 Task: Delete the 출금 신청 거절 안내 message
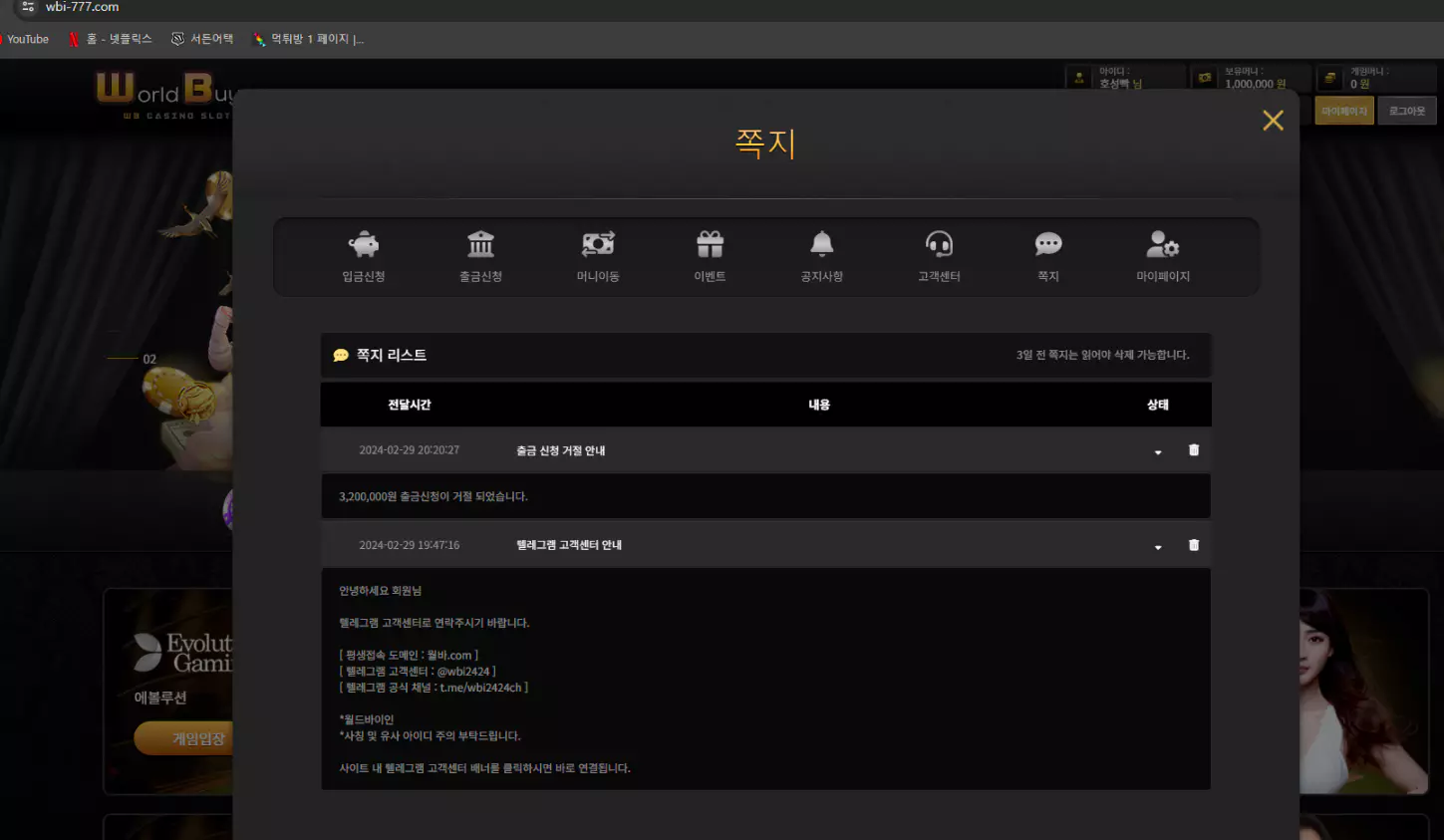coord(1194,450)
